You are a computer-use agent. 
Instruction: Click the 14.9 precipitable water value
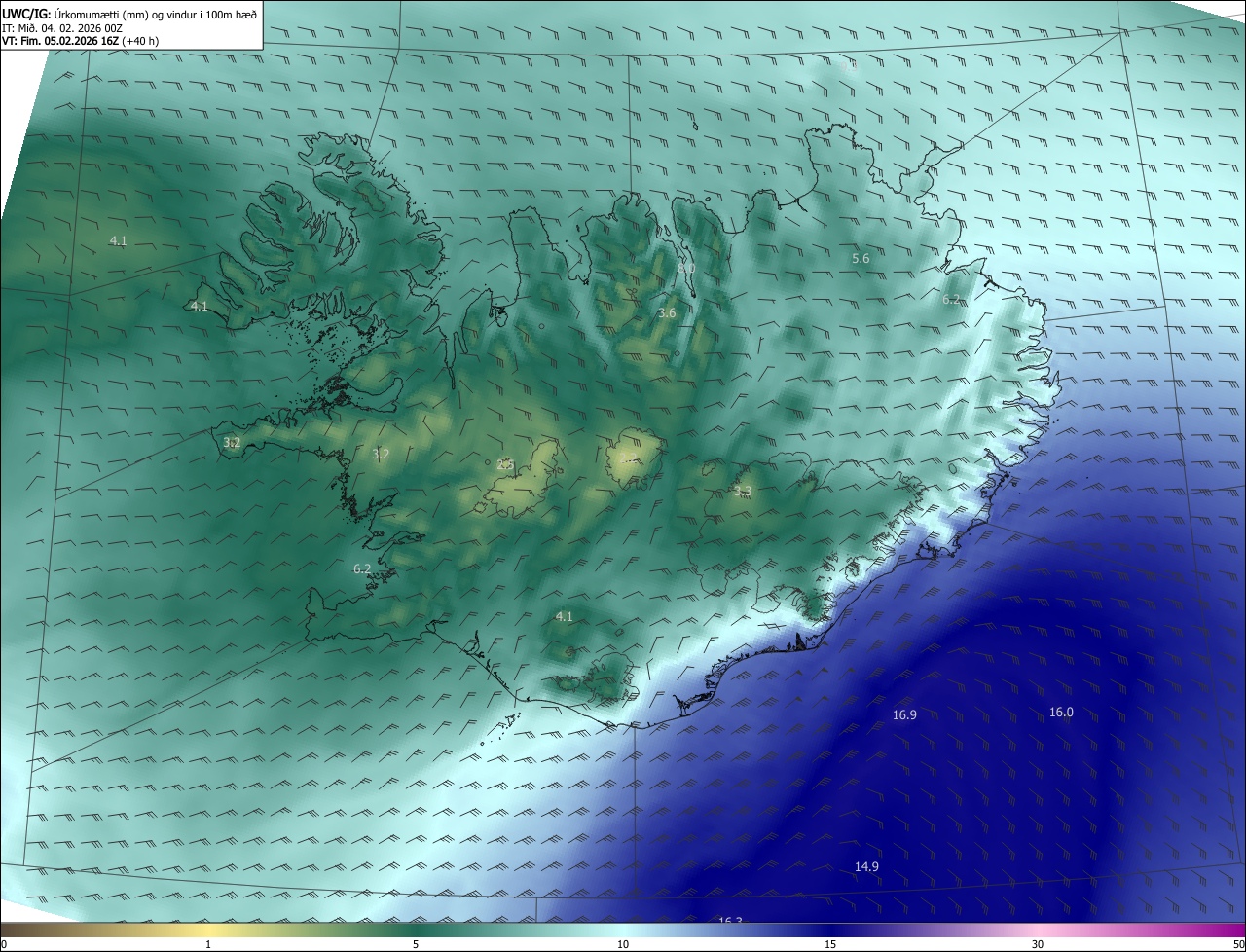click(866, 867)
